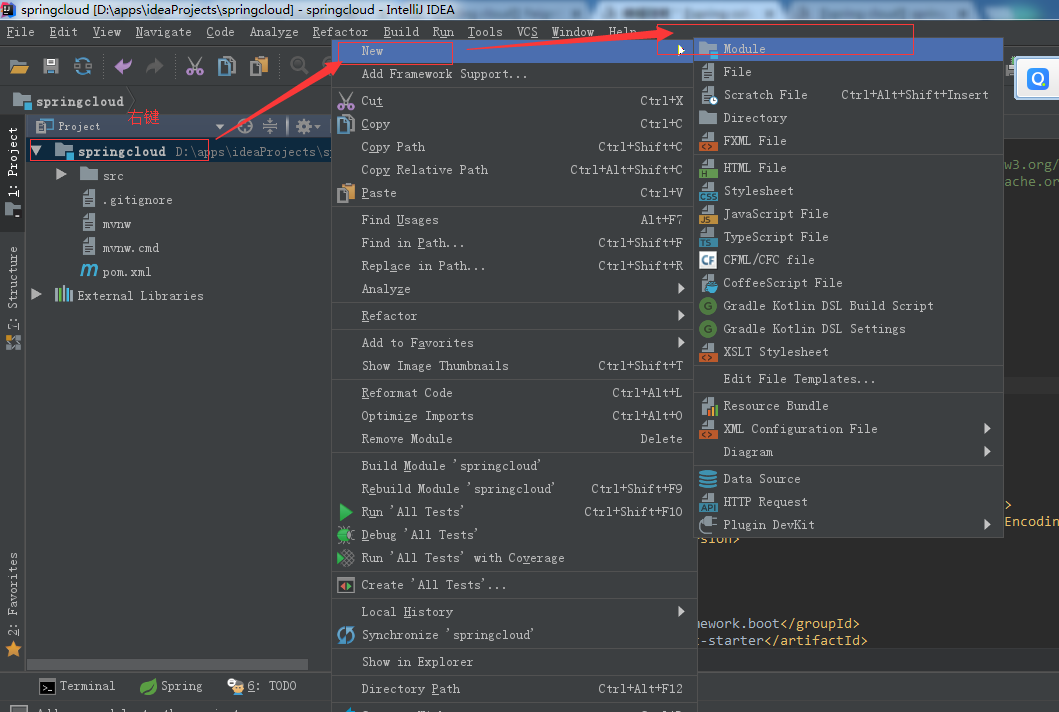Viewport: 1059px width, 712px height.
Task: Open Favorites side tab
Action: click(13, 604)
